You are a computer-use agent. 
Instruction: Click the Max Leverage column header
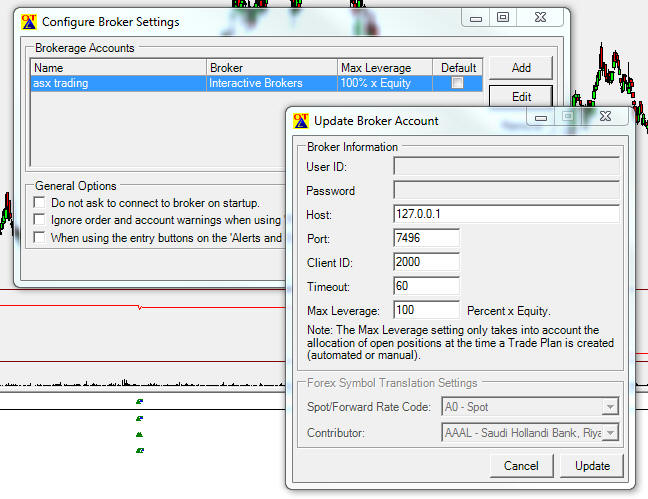(385, 67)
